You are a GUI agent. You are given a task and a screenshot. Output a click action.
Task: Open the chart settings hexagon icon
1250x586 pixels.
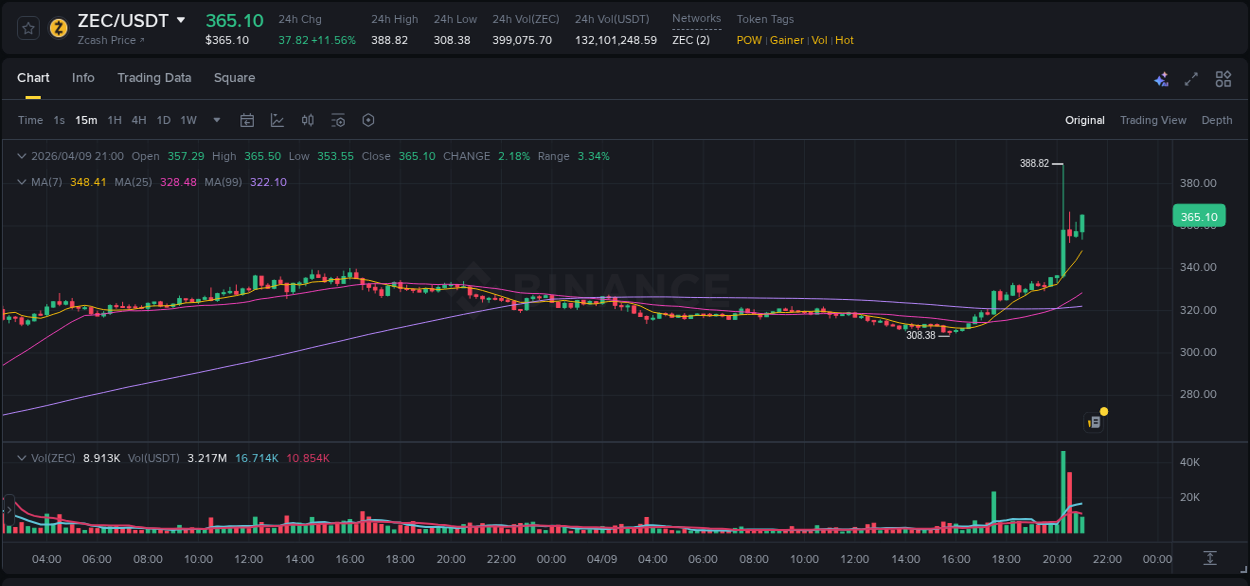click(x=368, y=120)
